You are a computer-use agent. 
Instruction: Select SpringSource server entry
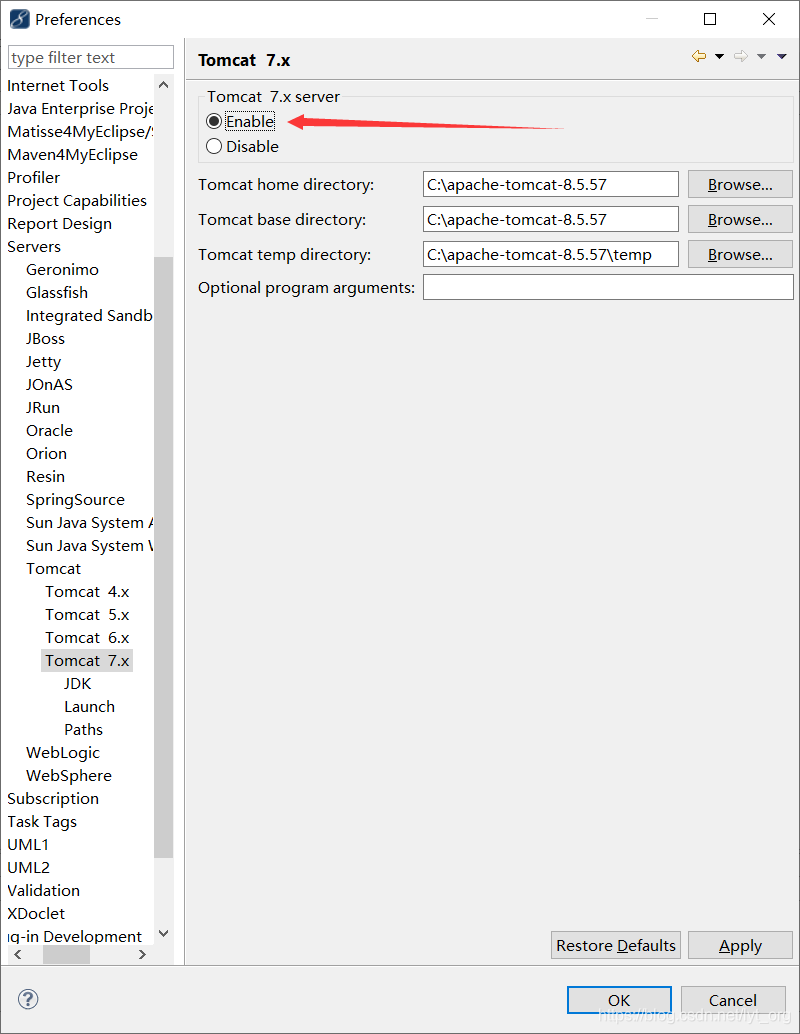[75, 500]
